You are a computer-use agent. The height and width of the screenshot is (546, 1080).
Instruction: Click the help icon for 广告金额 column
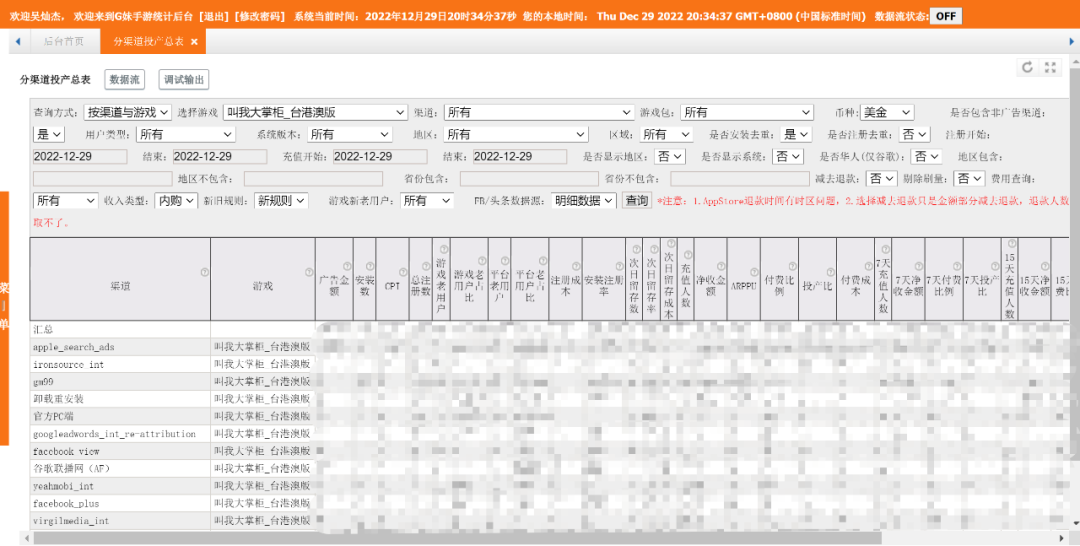tap(347, 266)
